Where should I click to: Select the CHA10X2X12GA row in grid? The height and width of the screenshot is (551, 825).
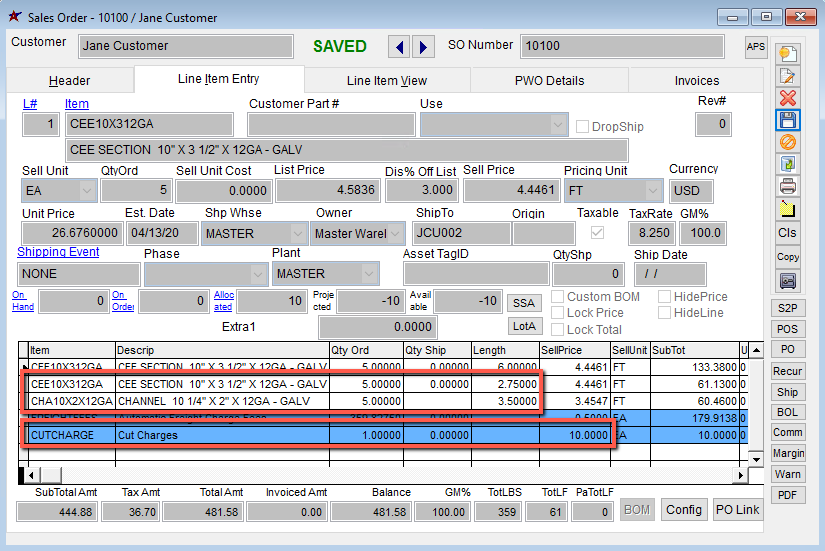[x=385, y=401]
